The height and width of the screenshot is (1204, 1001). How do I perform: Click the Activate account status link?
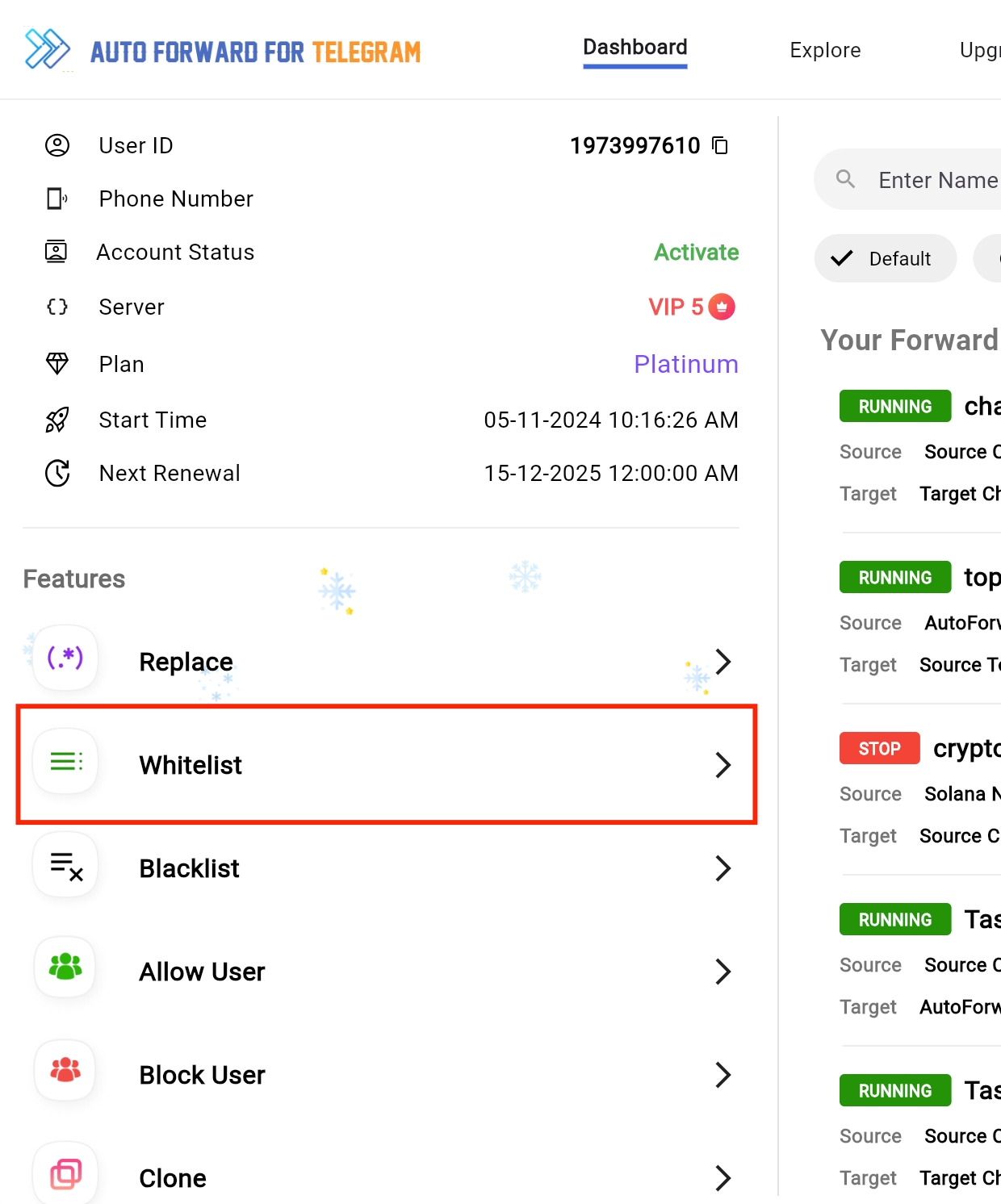point(696,253)
